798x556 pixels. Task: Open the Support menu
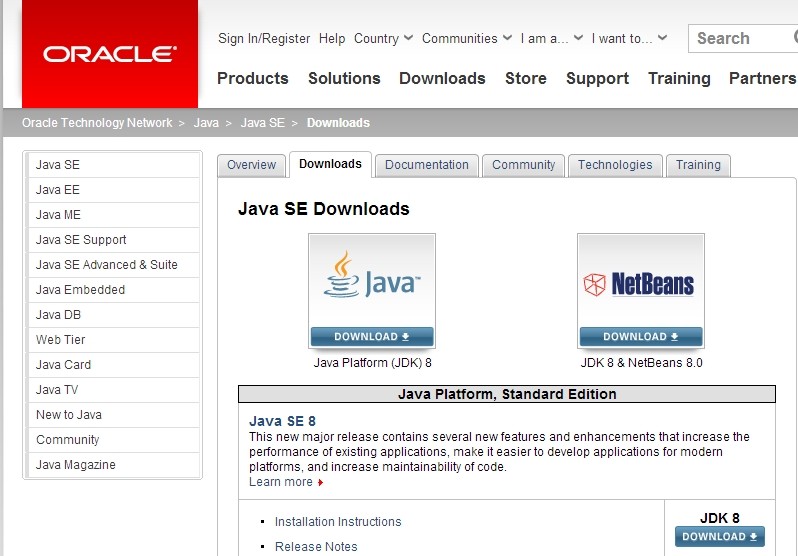pos(597,78)
